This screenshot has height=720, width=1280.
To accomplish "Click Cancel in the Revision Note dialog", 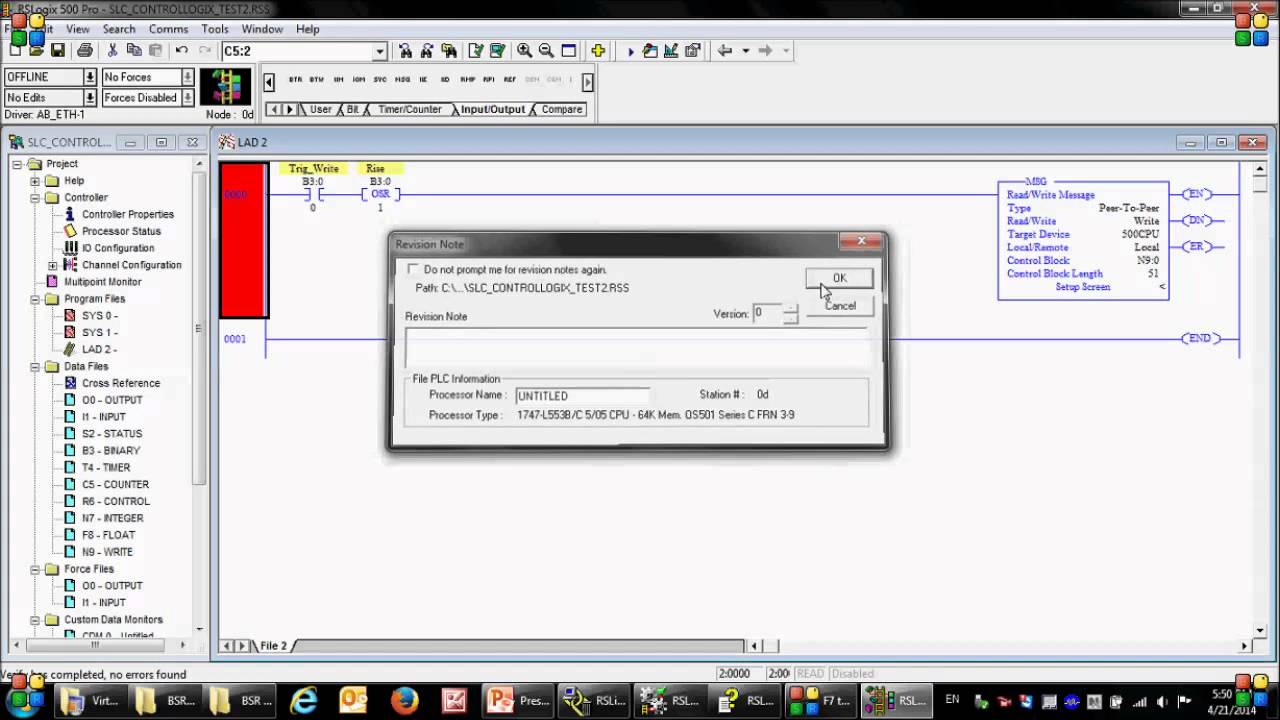I will (840, 306).
